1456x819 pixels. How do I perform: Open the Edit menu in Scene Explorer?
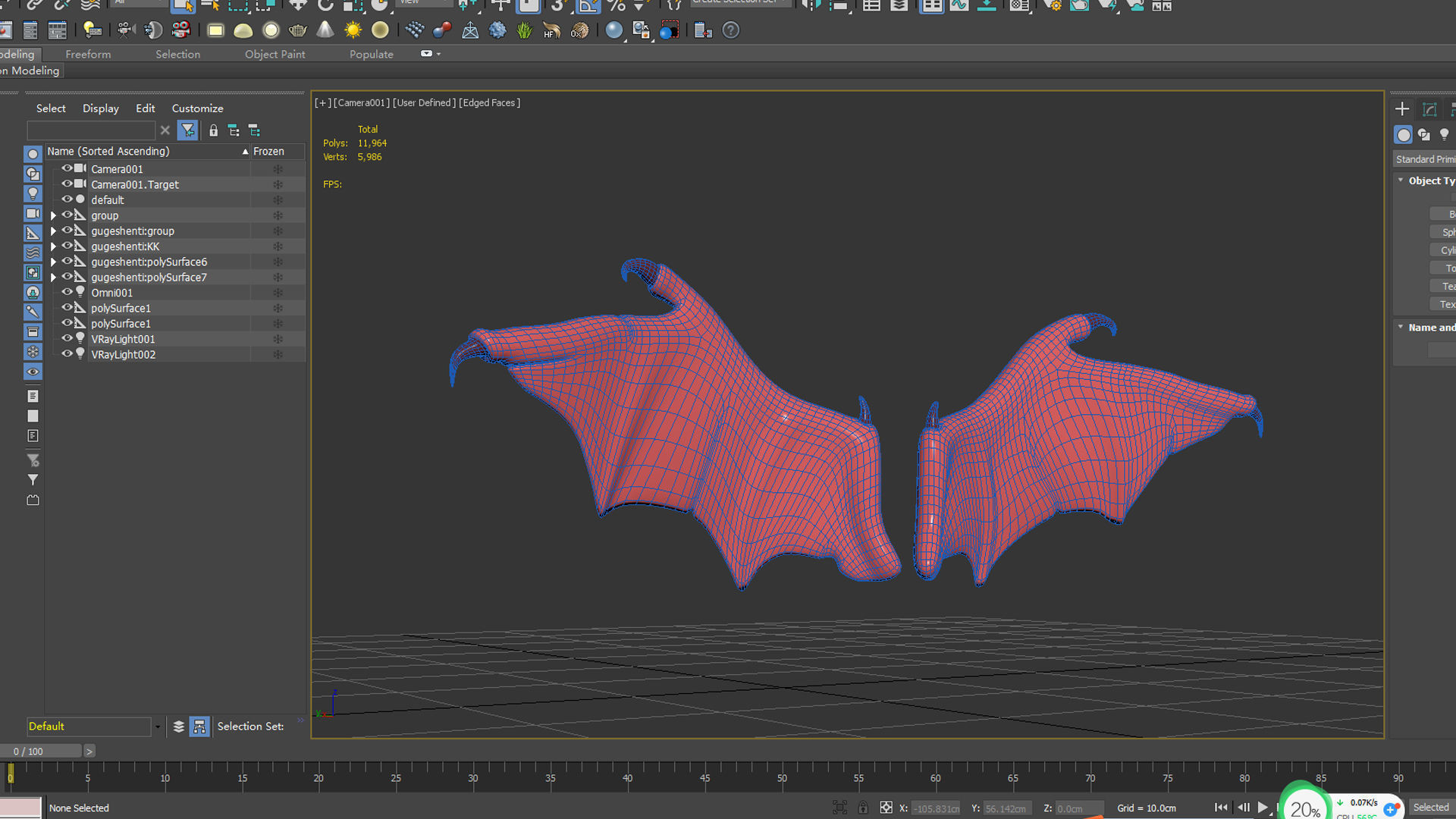[145, 108]
